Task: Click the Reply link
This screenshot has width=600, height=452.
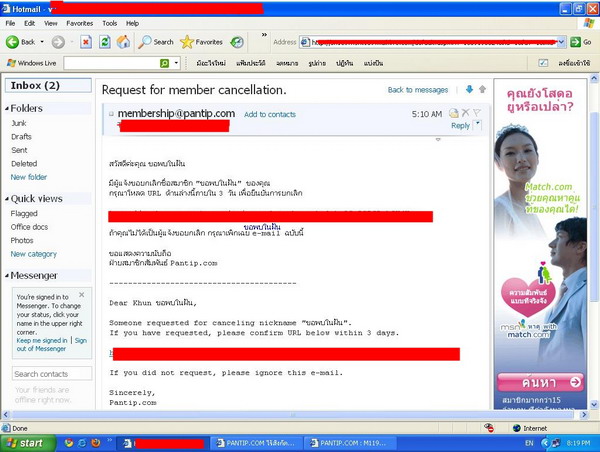Action: click(460, 126)
